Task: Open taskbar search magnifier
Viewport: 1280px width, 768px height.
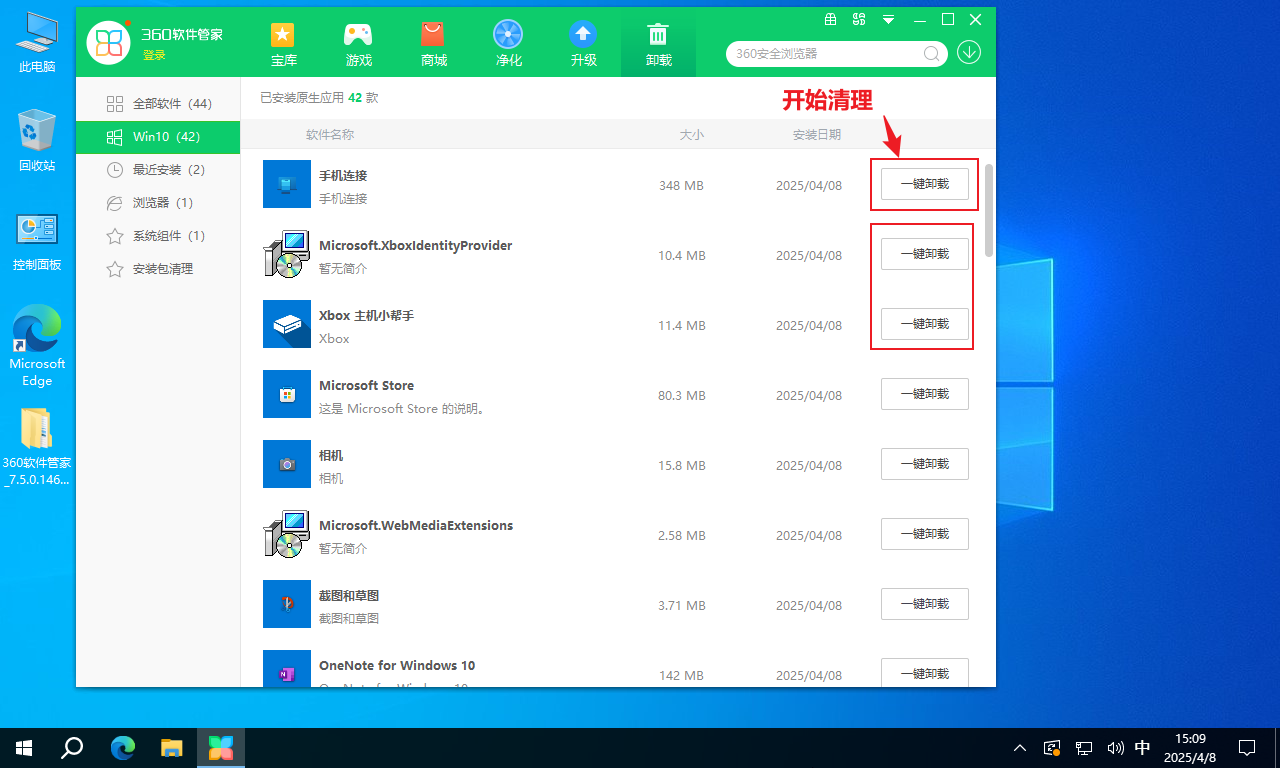Action: pos(72,747)
